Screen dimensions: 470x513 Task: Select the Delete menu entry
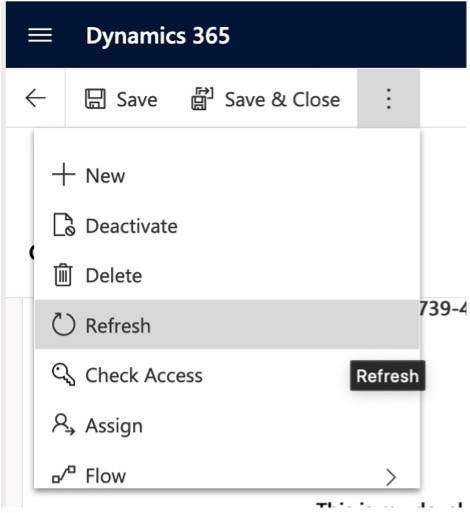(x=227, y=275)
